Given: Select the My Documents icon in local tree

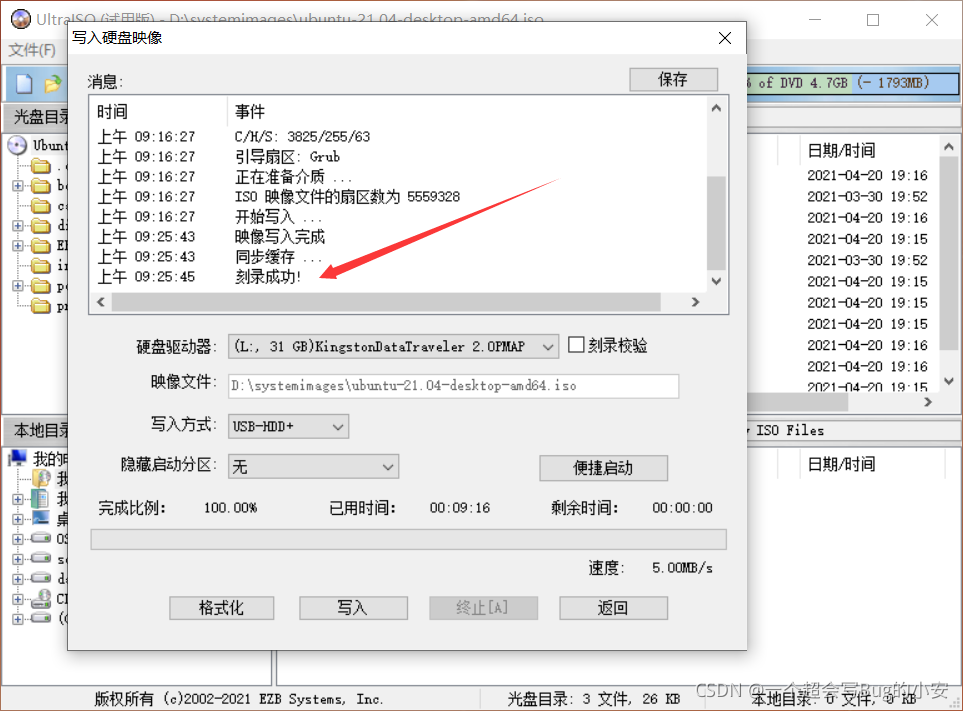Looking at the screenshot, I should (41, 499).
